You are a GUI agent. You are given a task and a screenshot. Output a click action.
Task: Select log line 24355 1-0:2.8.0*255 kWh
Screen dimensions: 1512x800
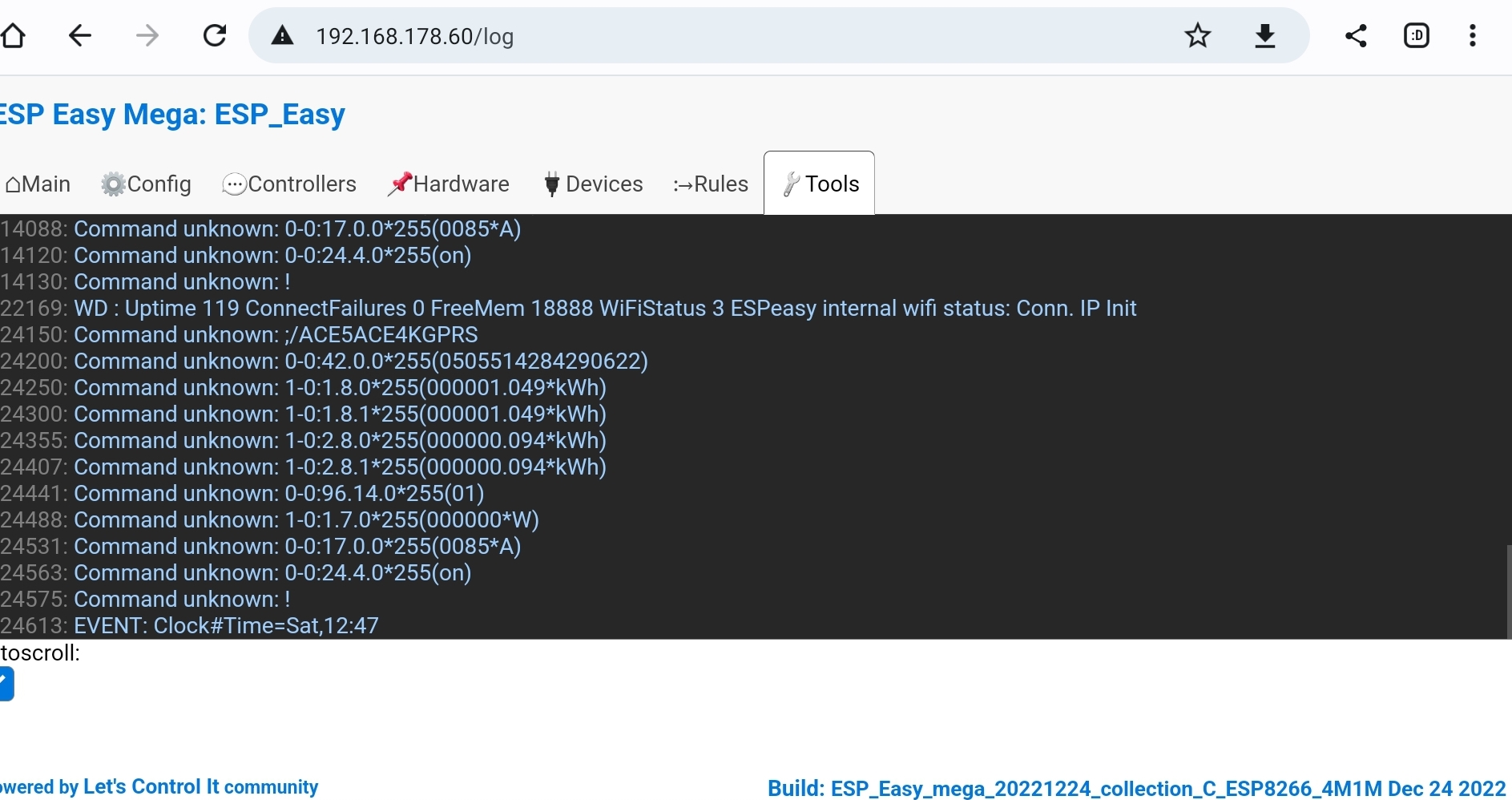pos(303,441)
